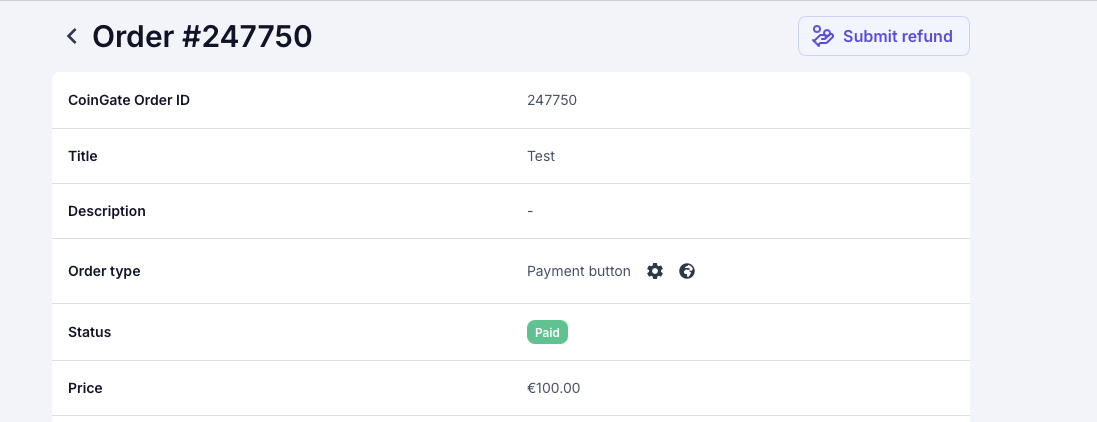Image resolution: width=1097 pixels, height=422 pixels.
Task: Click the refund hand icon
Action: (x=823, y=36)
